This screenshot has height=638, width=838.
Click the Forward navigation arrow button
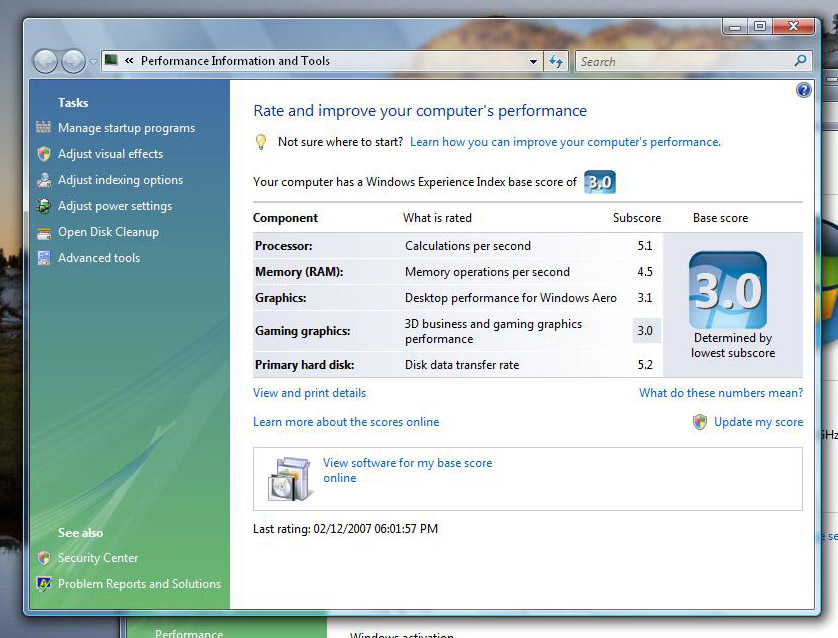tap(73, 61)
